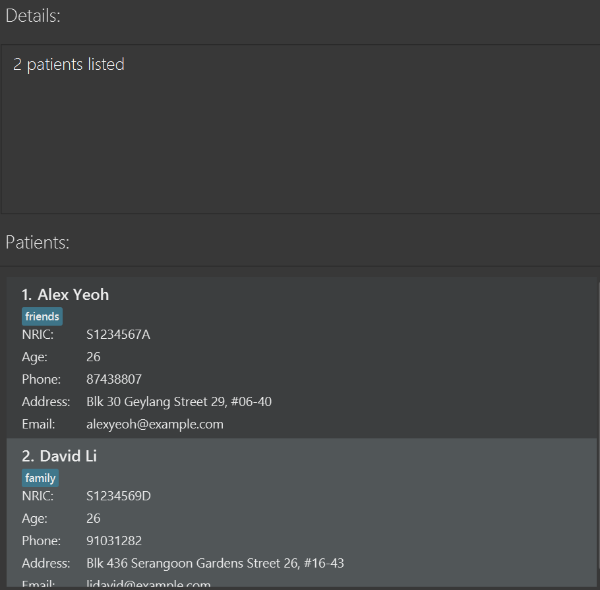This screenshot has width=600, height=590.
Task: Click David Li's age value 26
Action: [x=93, y=518]
